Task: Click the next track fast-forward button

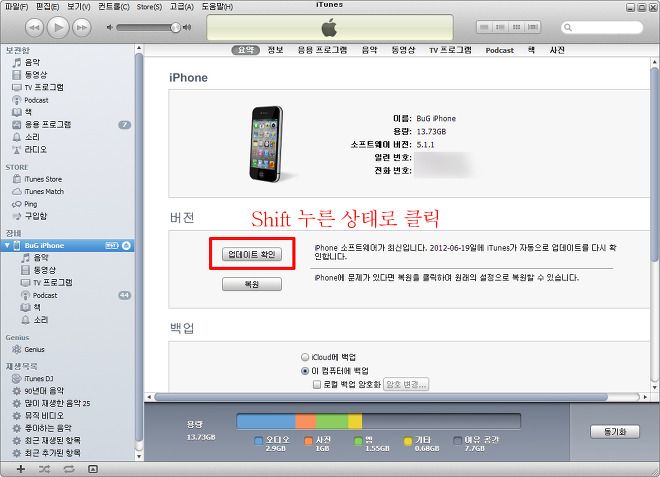Action: 82,28
